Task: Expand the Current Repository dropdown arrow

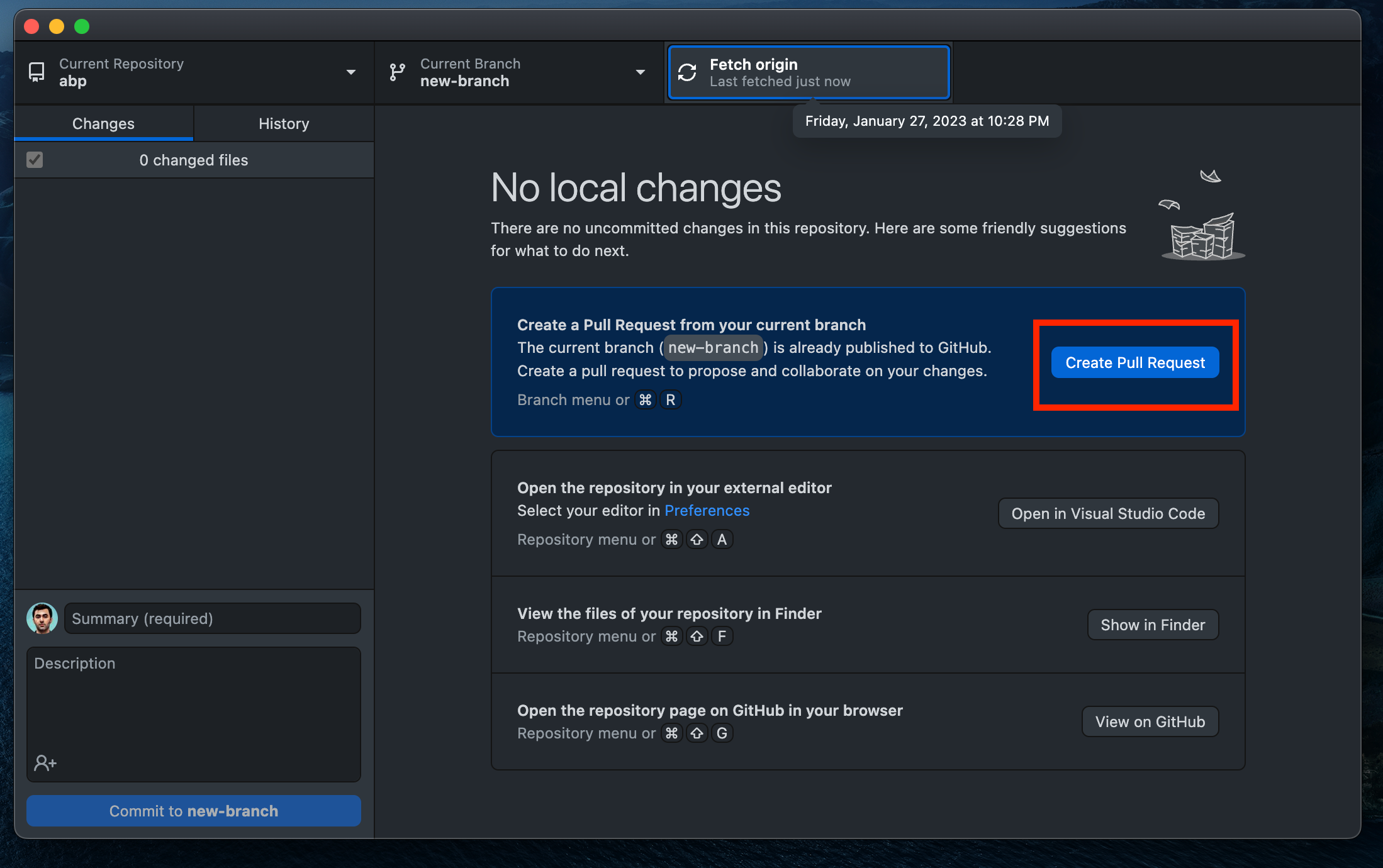Action: pos(351,72)
